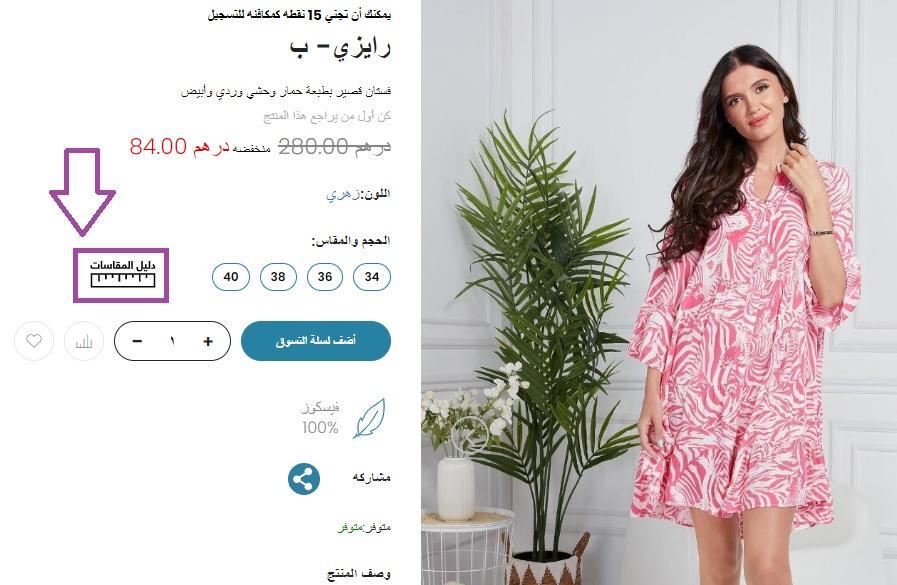Open the وصف المنتج section

[x=359, y=574]
